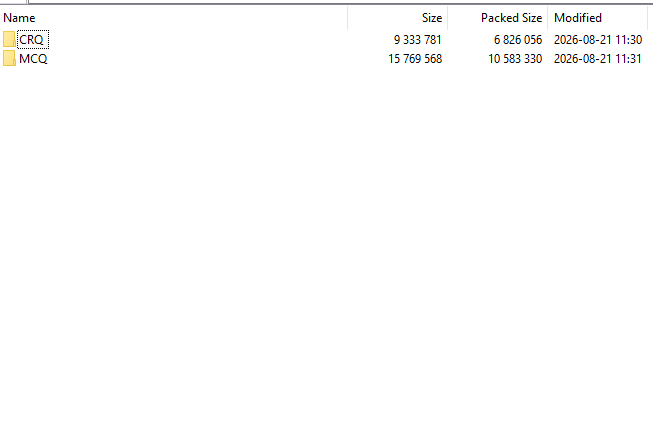Select the CRQ folder icon
The width and height of the screenshot is (653, 431).
[9, 40]
